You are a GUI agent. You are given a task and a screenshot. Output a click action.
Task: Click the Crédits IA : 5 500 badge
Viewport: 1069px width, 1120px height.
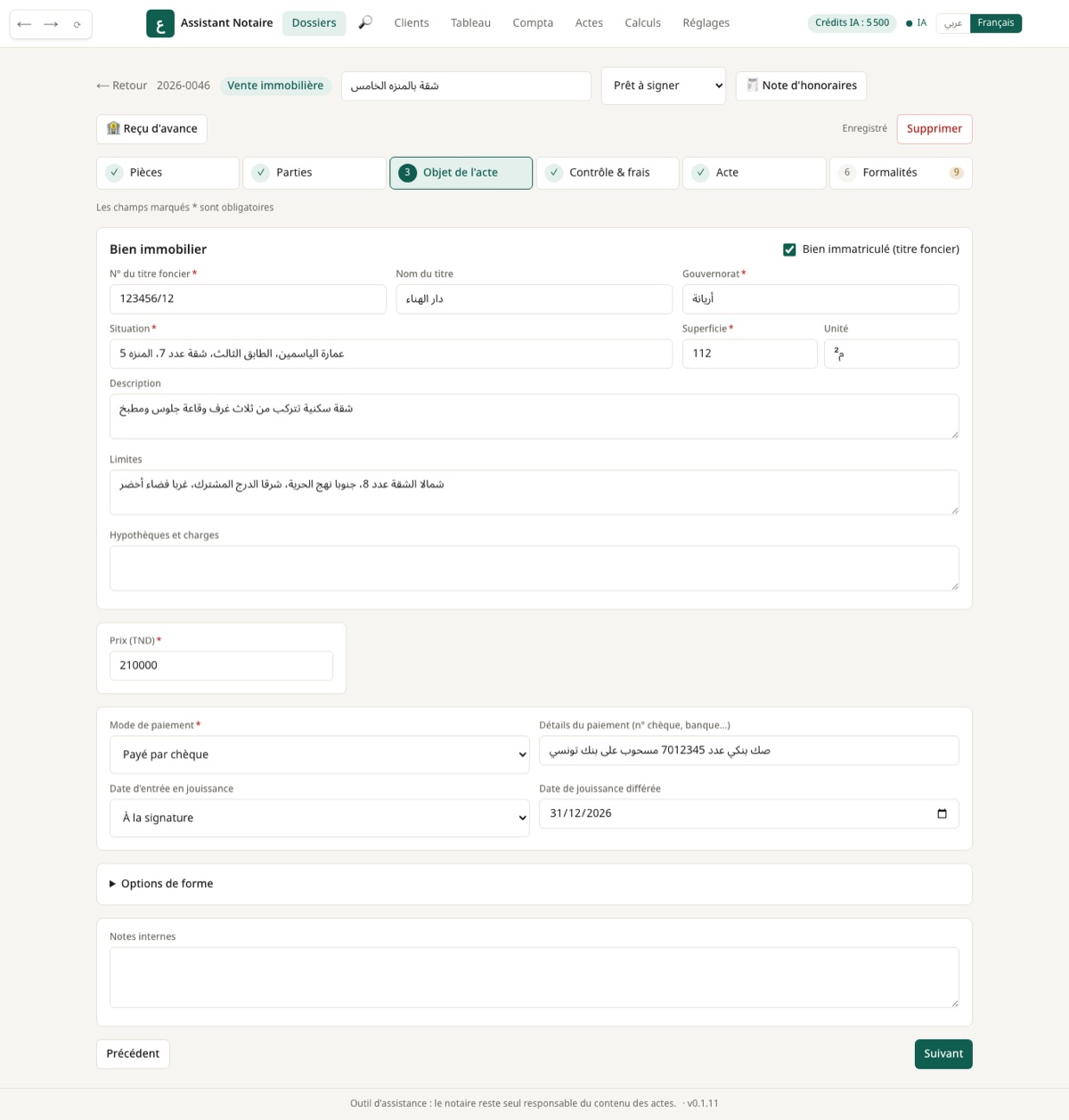[852, 23]
